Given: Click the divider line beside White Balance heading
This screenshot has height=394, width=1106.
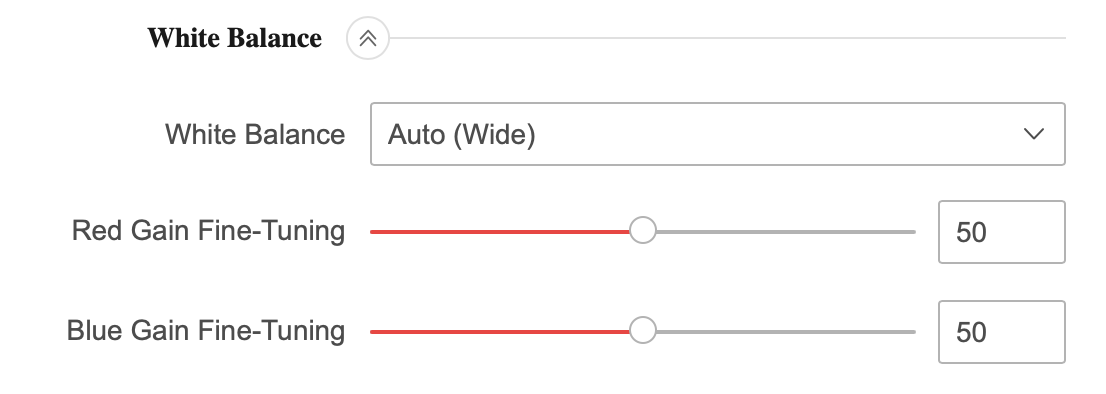Looking at the screenshot, I should click(x=727, y=38).
